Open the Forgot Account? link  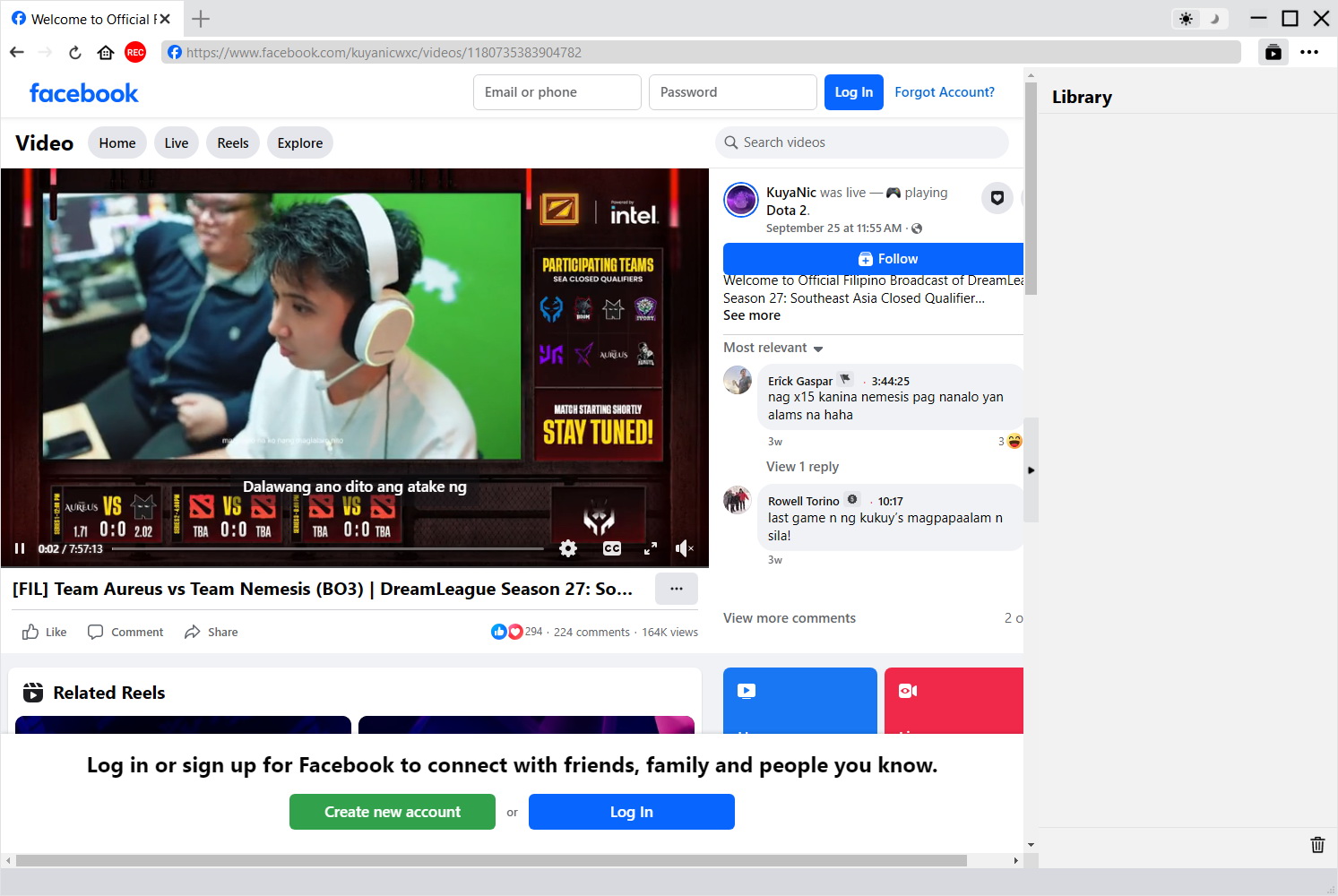945,92
